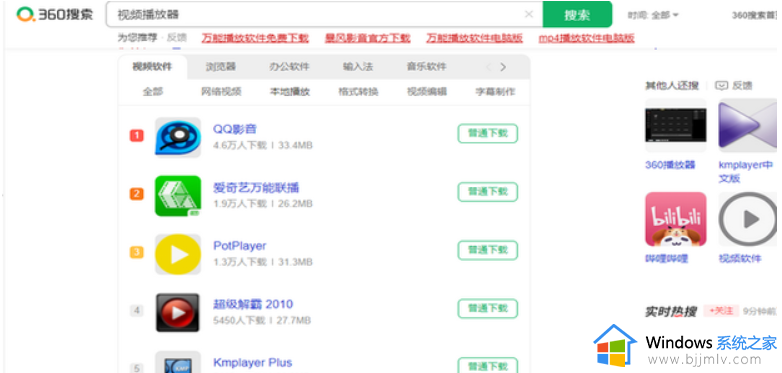Image resolution: width=782 pixels, height=373 pixels.
Task: Open 暴风影音官方下载 suggestion link
Action: [x=368, y=38]
